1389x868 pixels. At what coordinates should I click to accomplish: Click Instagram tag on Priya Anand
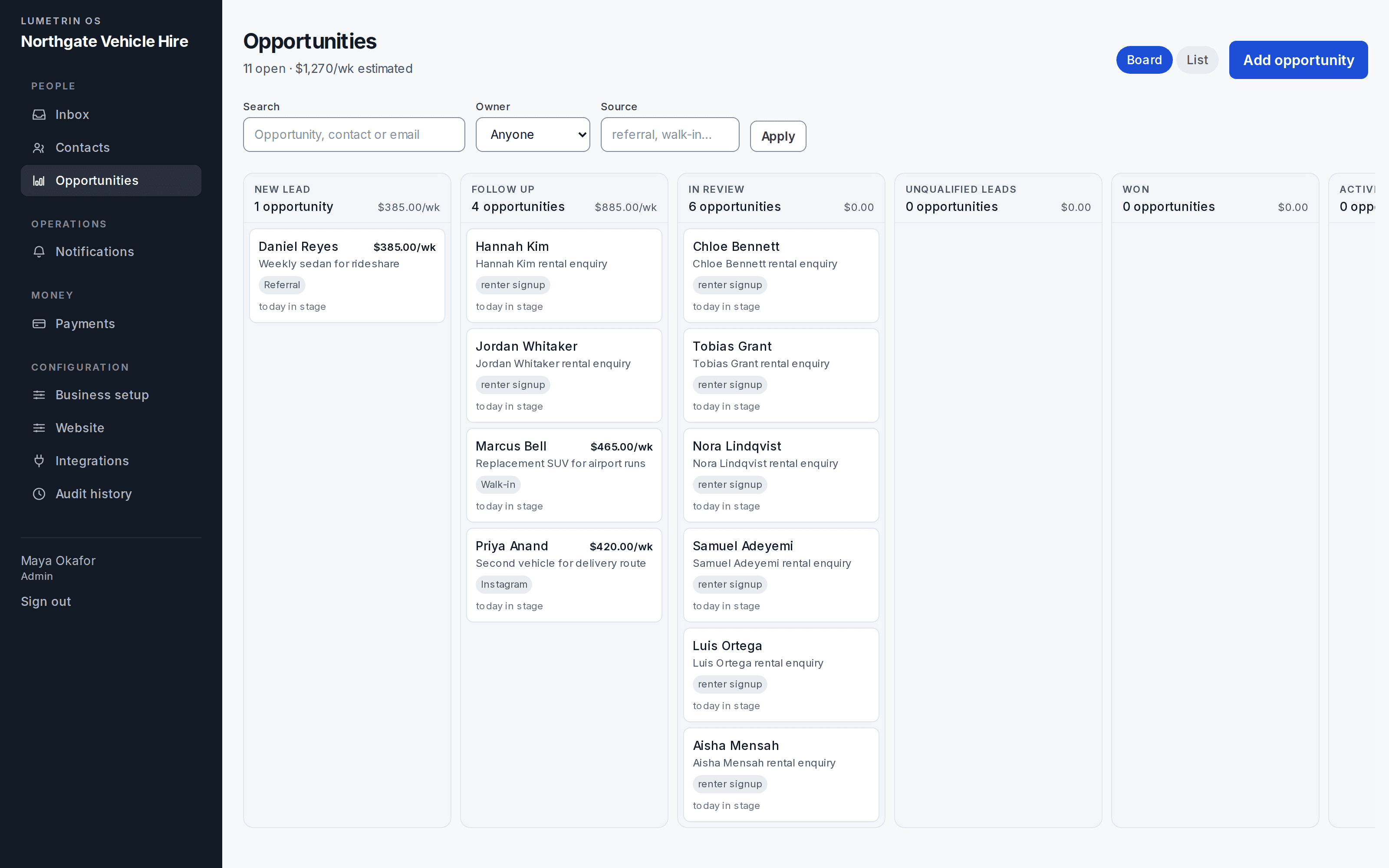point(504,585)
